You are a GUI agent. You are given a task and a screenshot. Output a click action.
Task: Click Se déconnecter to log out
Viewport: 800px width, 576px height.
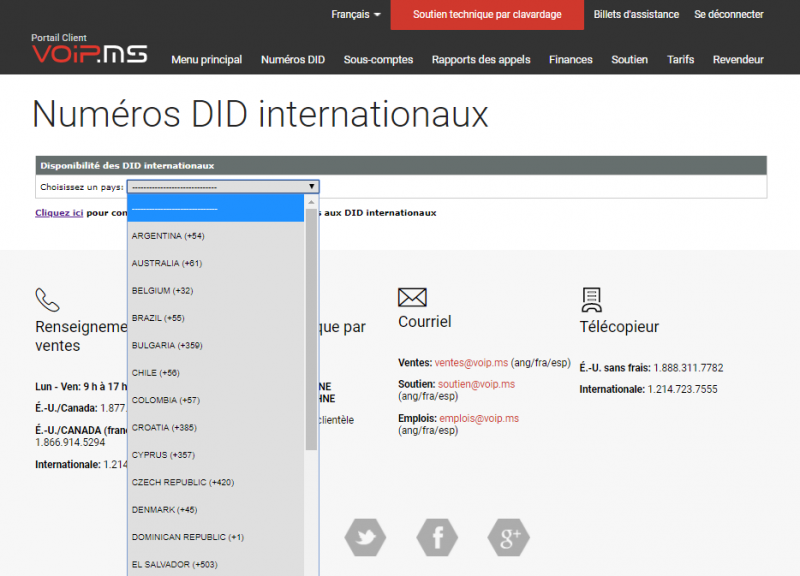point(729,14)
